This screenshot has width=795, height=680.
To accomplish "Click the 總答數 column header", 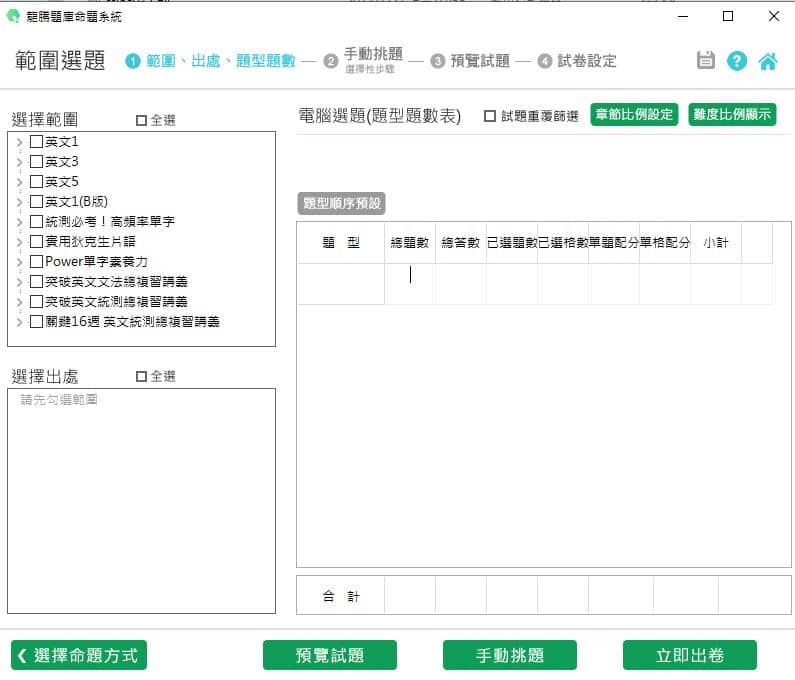I will coord(460,243).
